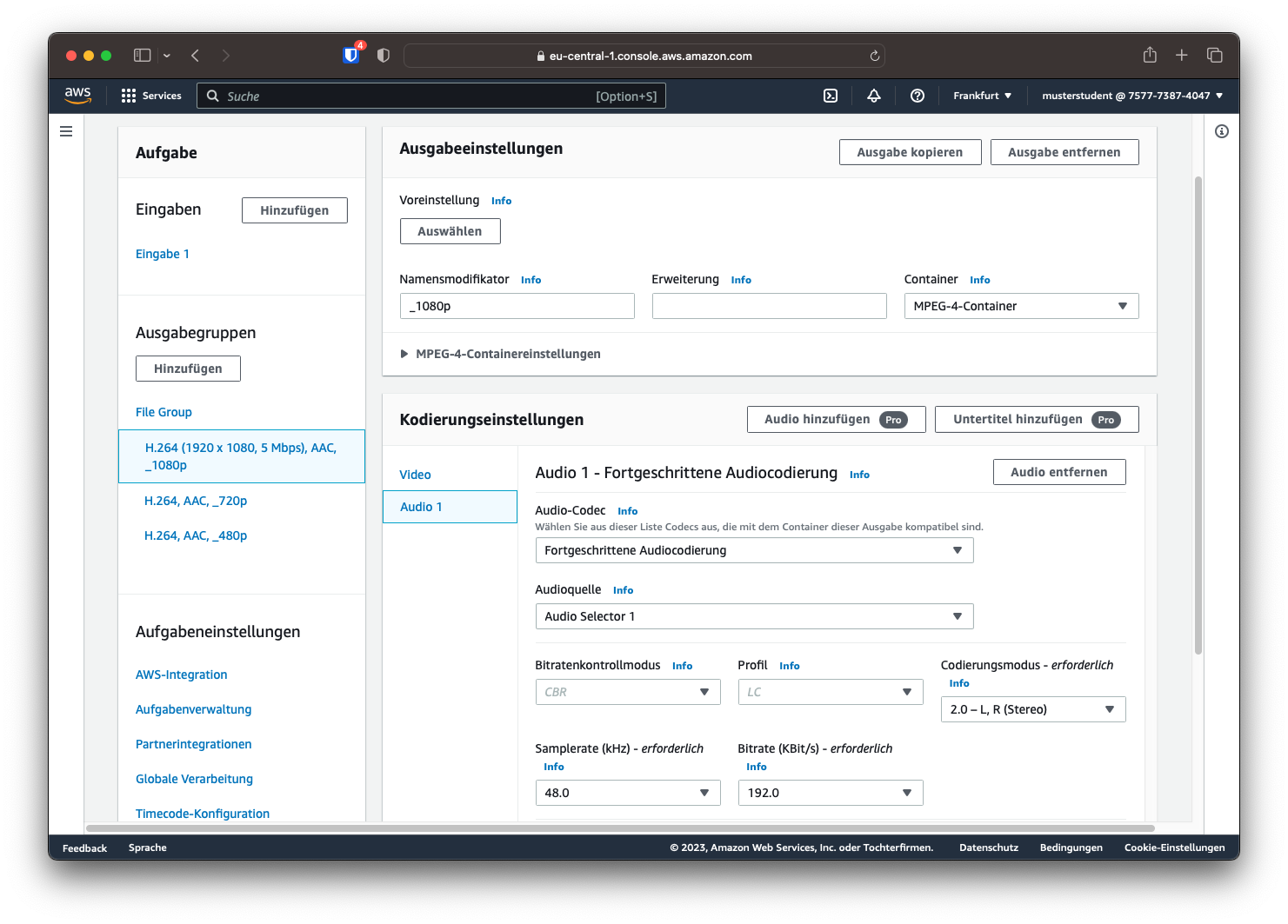
Task: Open Info link for Voreinstellung
Action: click(x=501, y=201)
